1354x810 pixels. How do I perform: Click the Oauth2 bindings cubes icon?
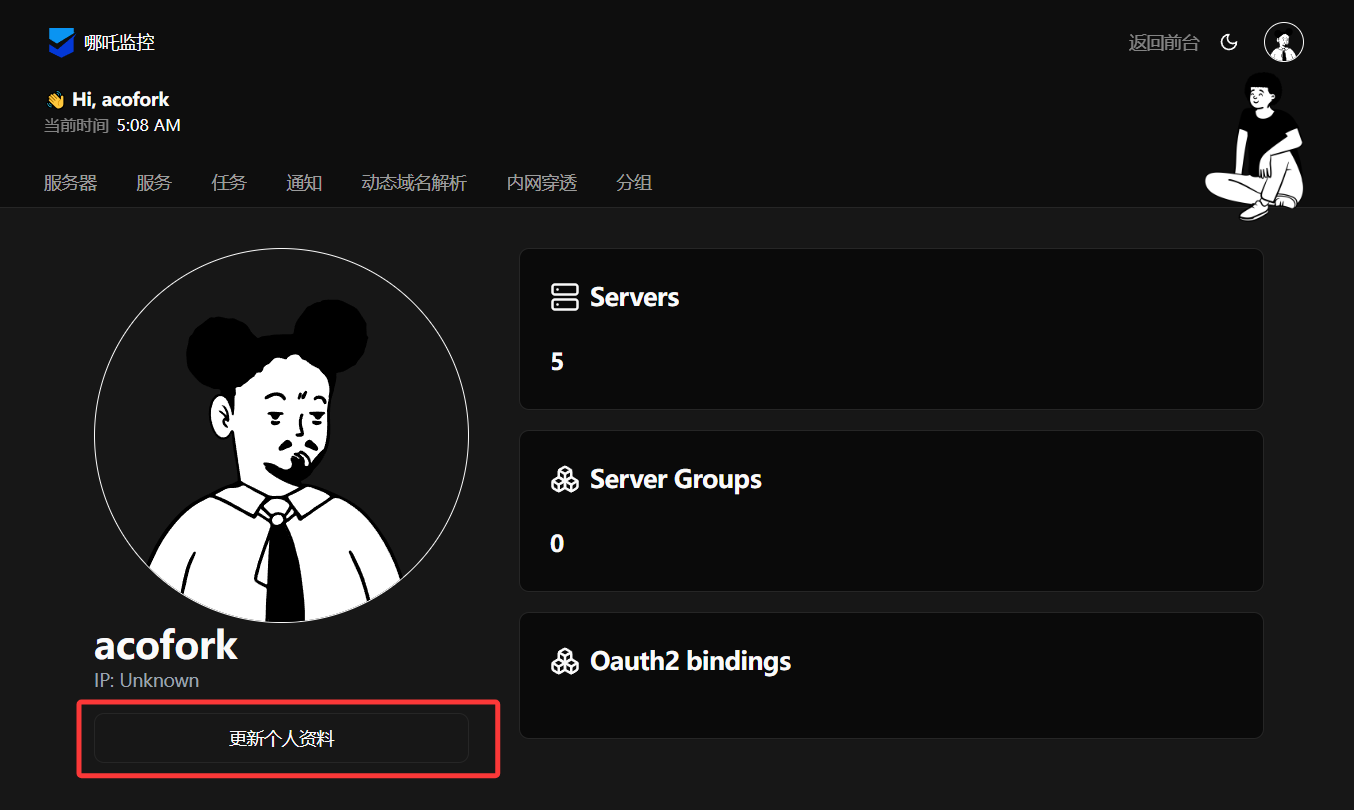[565, 661]
